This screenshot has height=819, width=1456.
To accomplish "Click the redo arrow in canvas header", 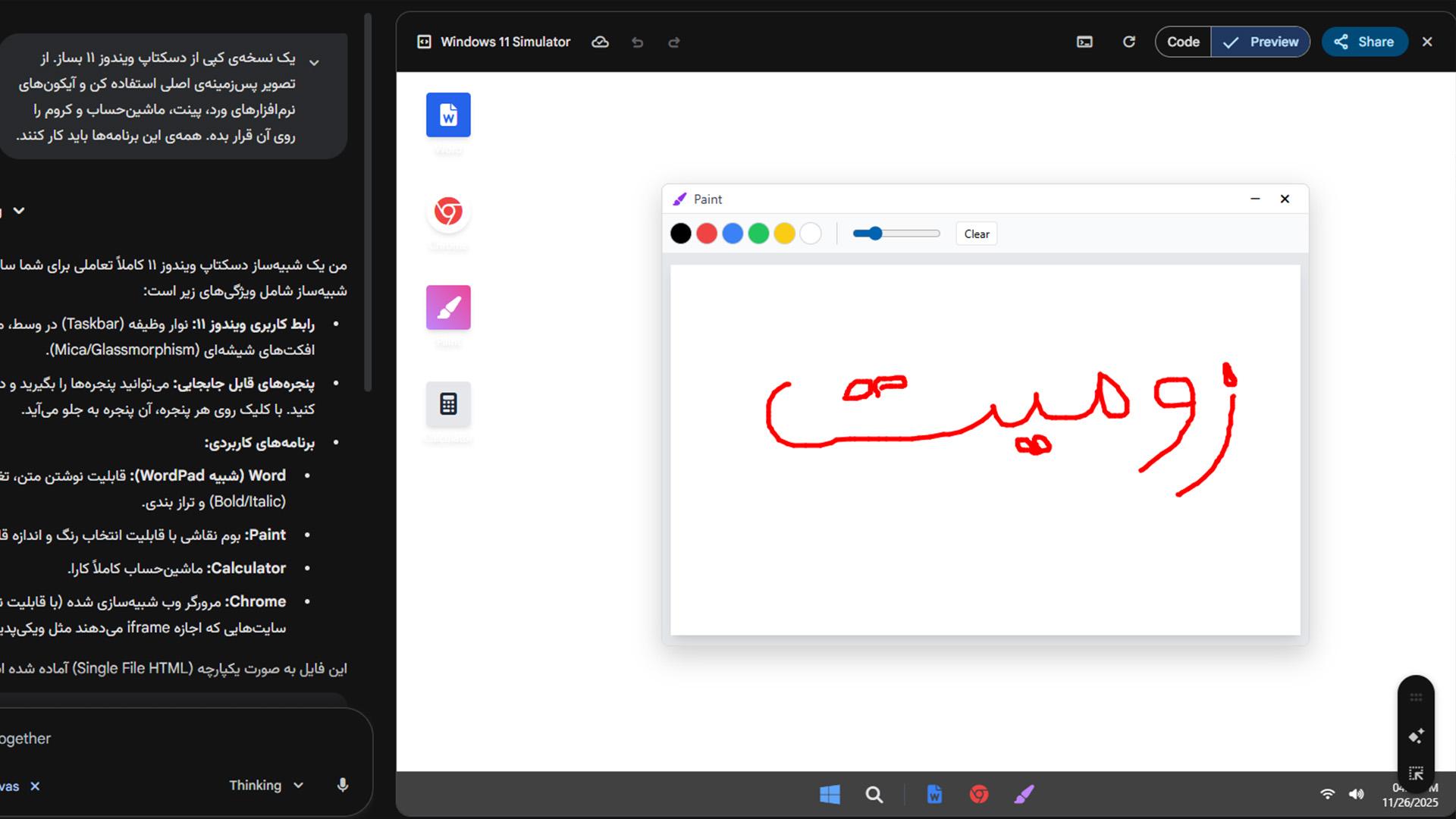I will tap(674, 42).
